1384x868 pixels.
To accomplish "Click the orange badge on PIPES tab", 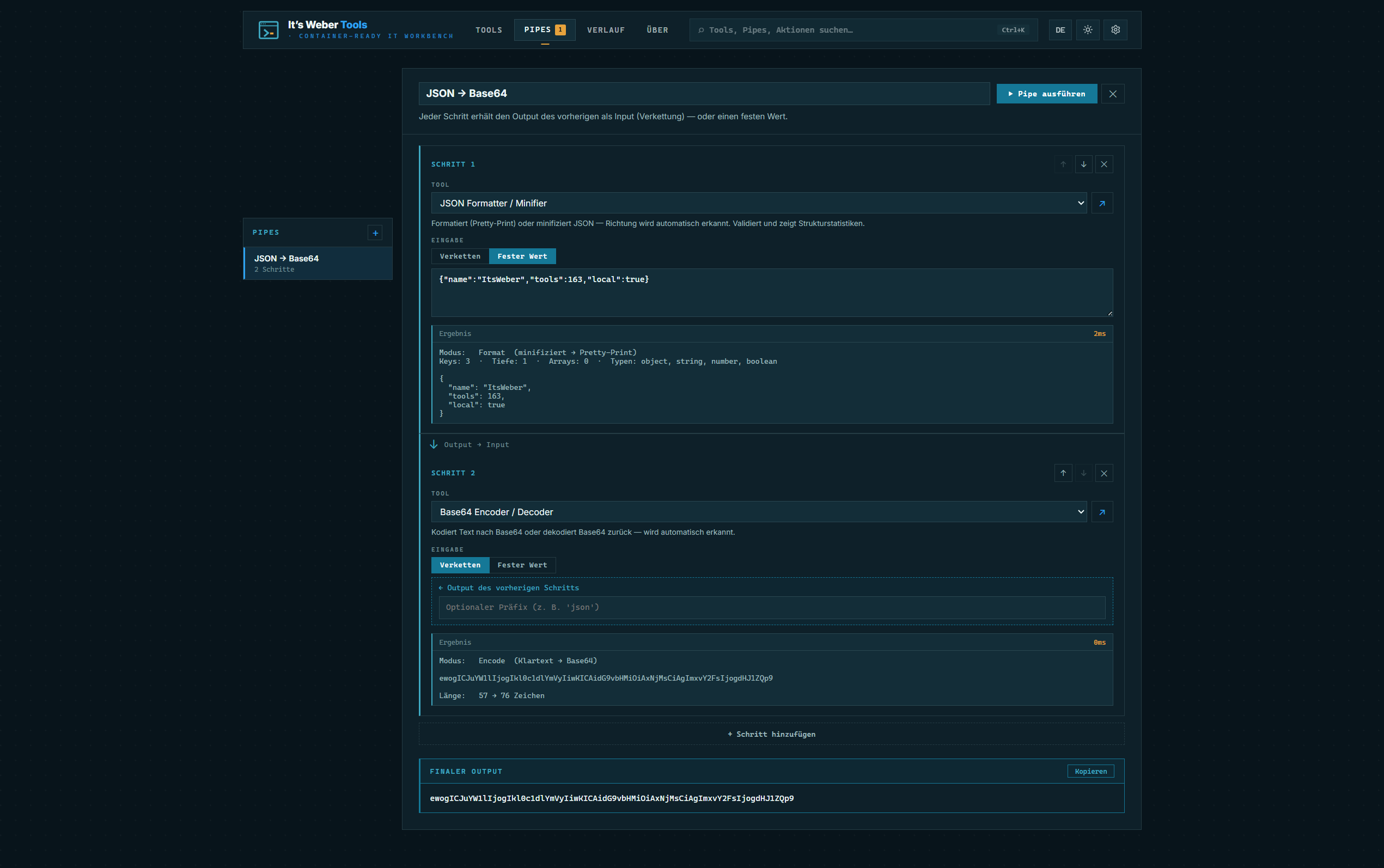I will (561, 30).
